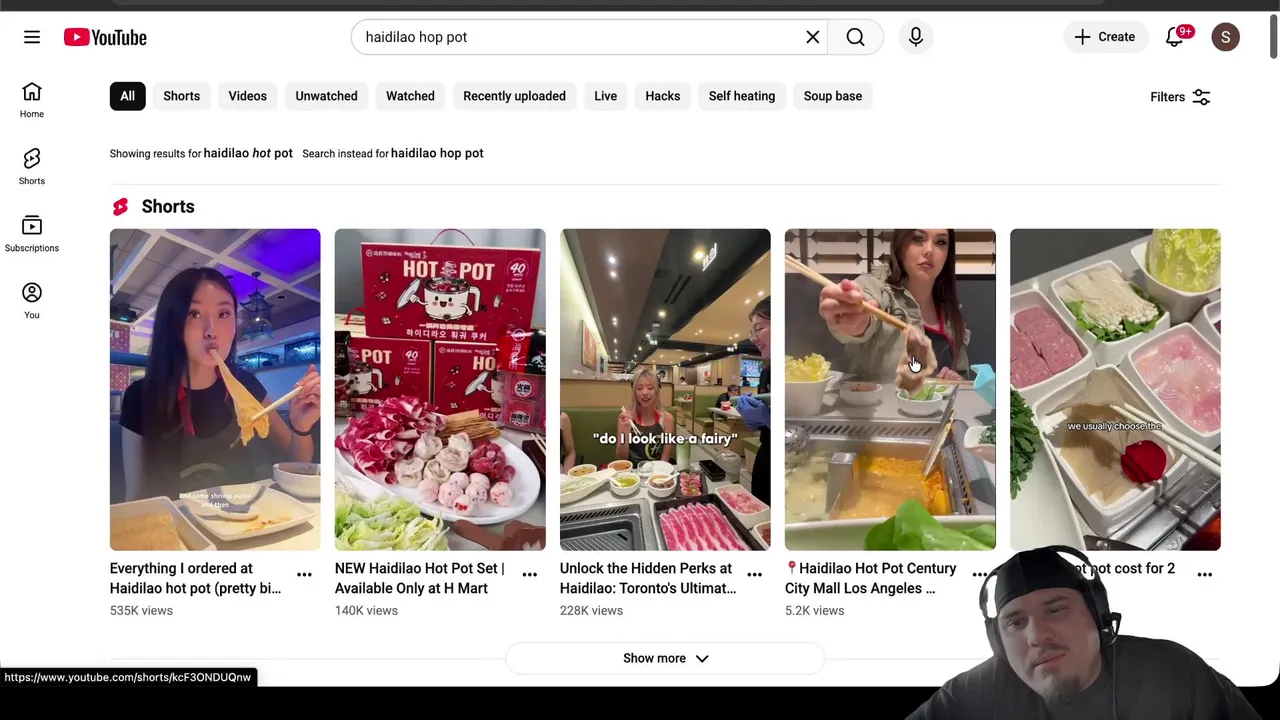
Task: Open more options for 'pot cost for 2'
Action: tap(1204, 574)
